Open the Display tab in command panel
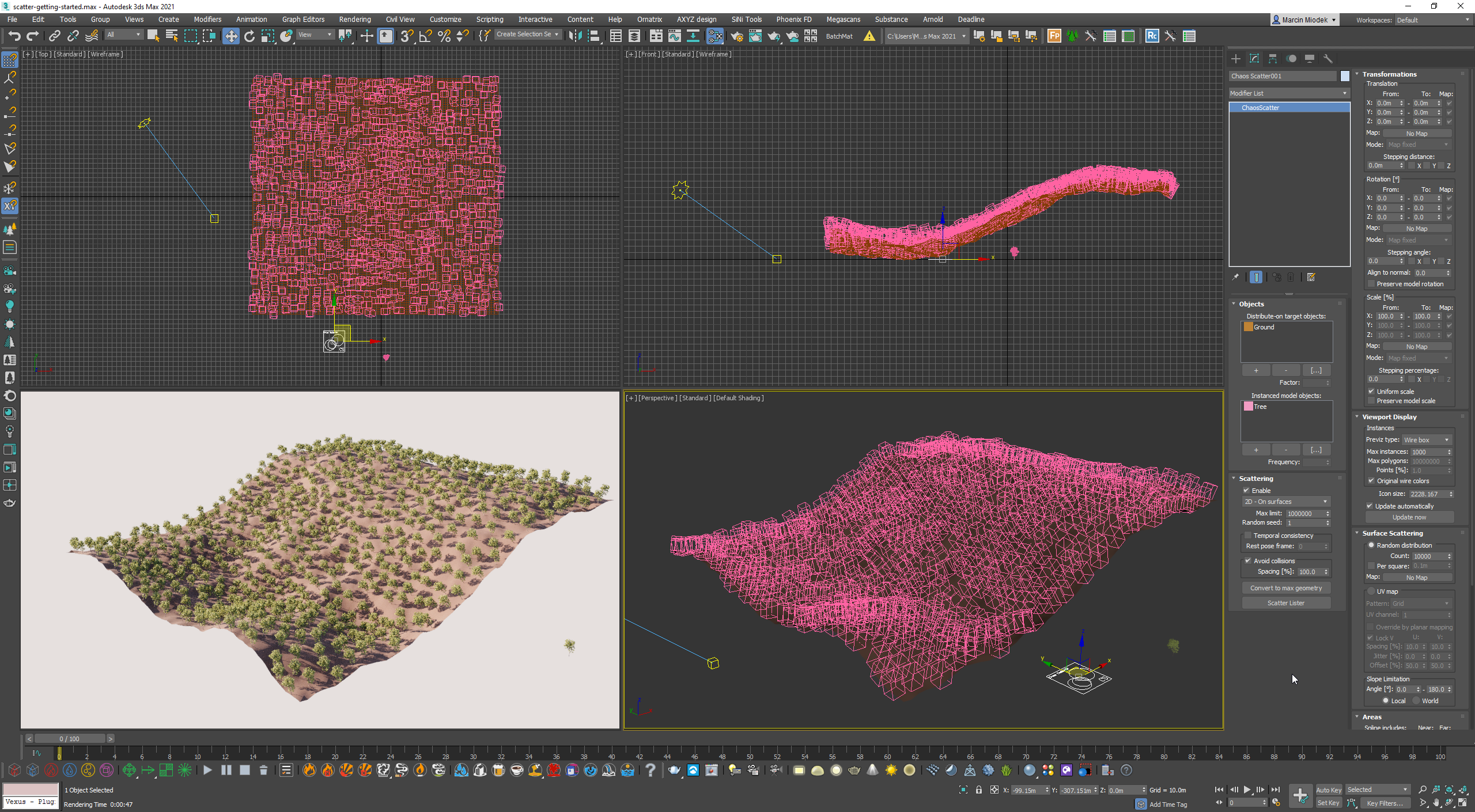1475x812 pixels. (1310, 59)
